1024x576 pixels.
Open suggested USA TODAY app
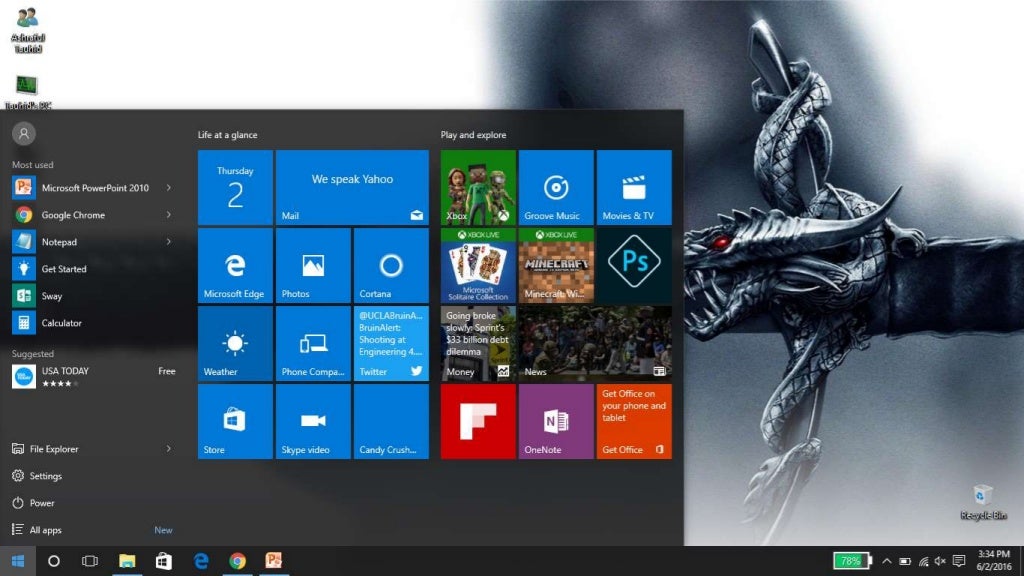tap(92, 376)
